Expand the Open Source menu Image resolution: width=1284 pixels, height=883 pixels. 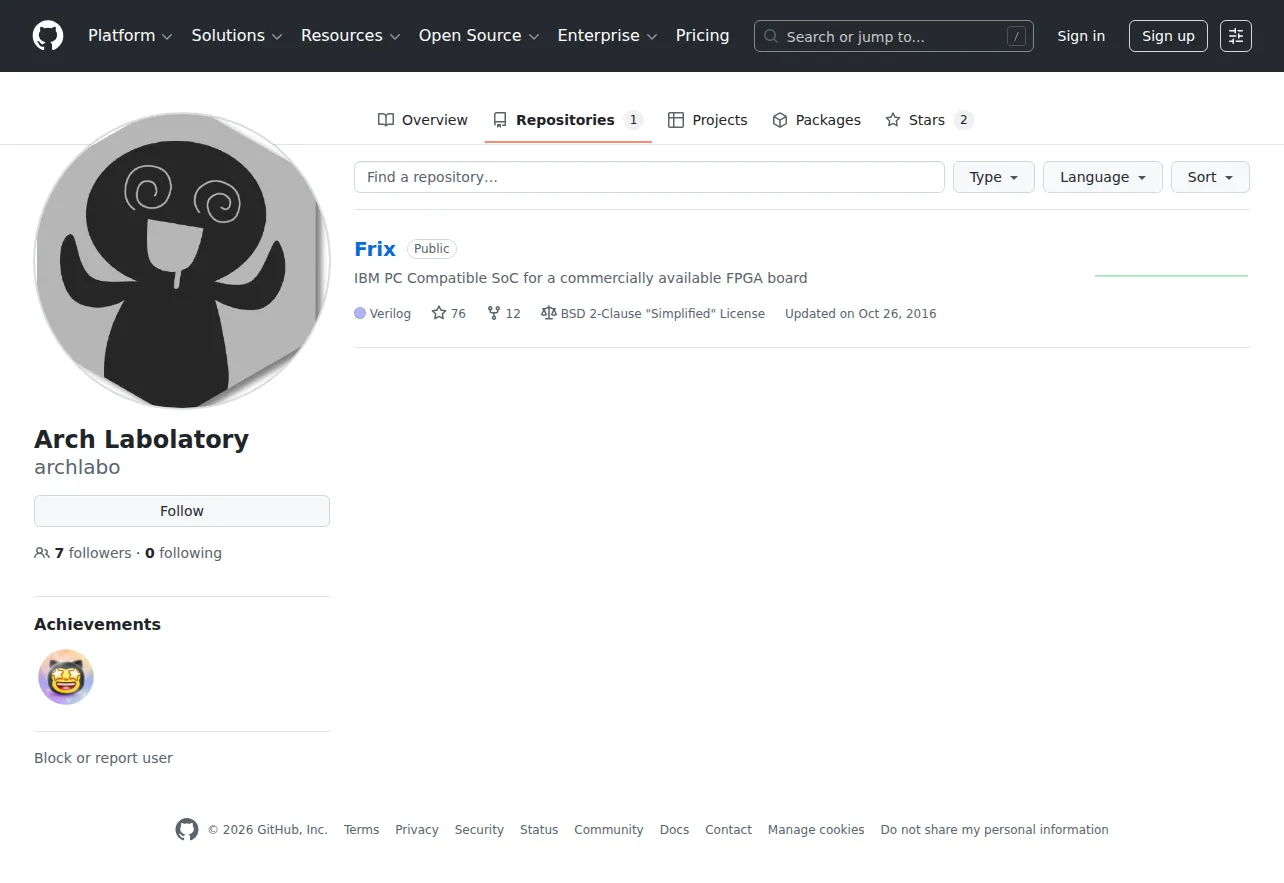click(x=479, y=36)
